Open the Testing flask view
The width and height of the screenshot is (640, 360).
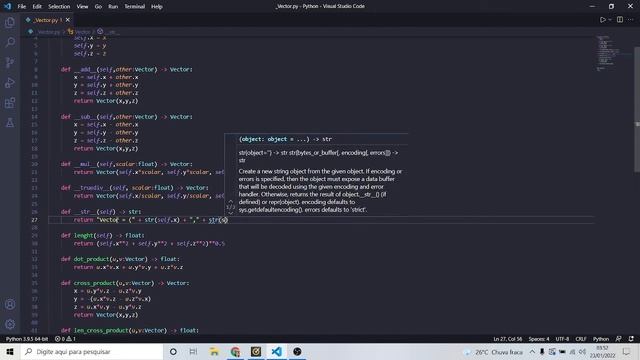pyautogui.click(x=10, y=122)
